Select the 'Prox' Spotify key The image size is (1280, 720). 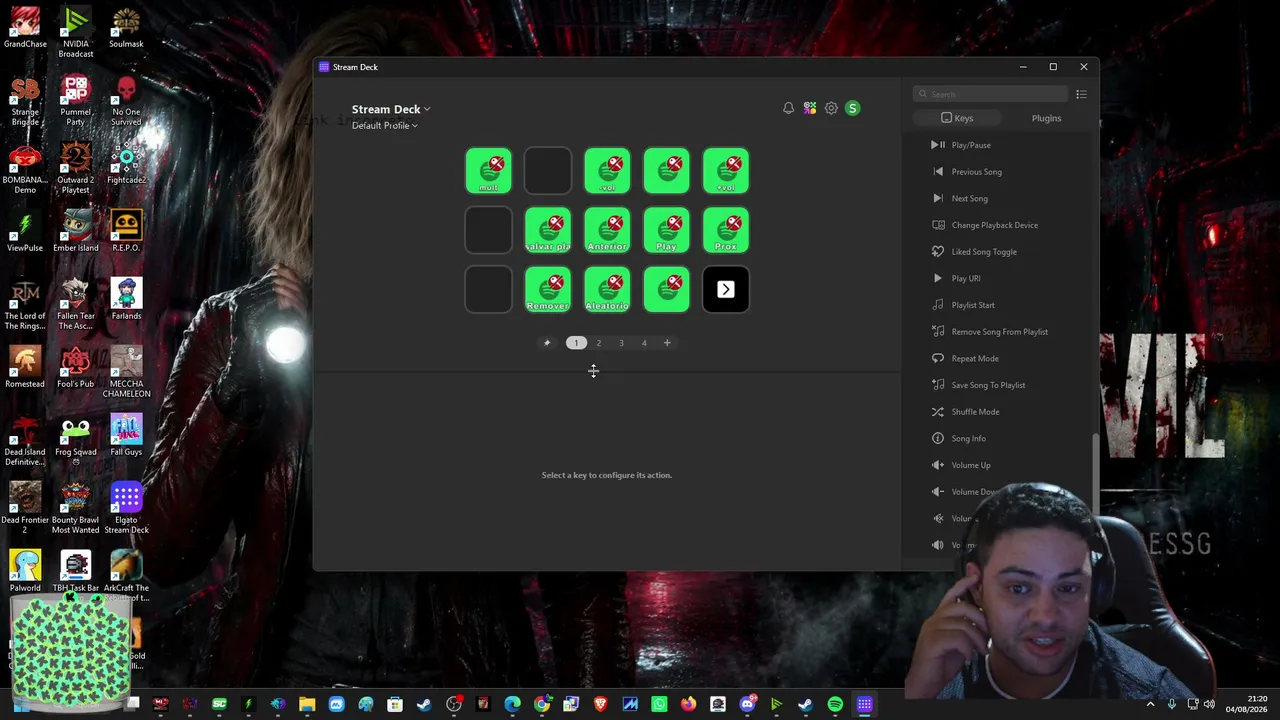point(726,230)
